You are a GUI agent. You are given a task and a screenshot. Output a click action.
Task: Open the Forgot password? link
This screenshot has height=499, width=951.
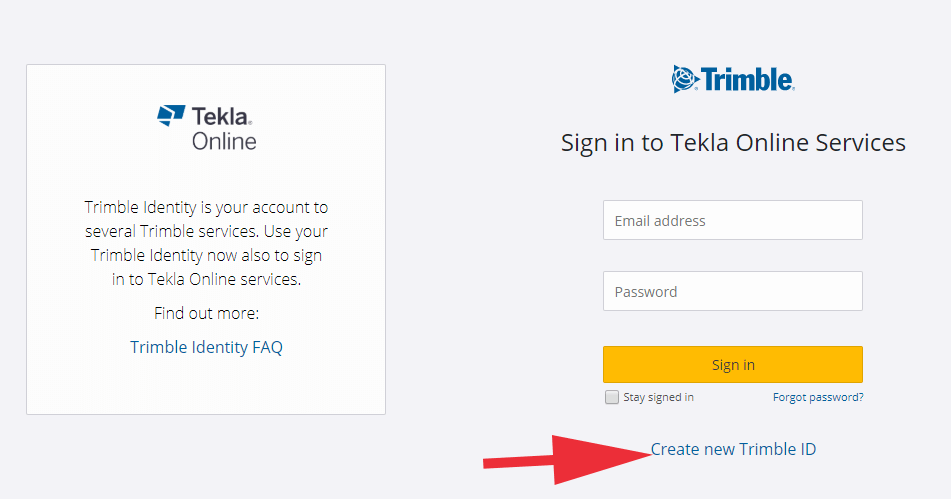(x=818, y=397)
